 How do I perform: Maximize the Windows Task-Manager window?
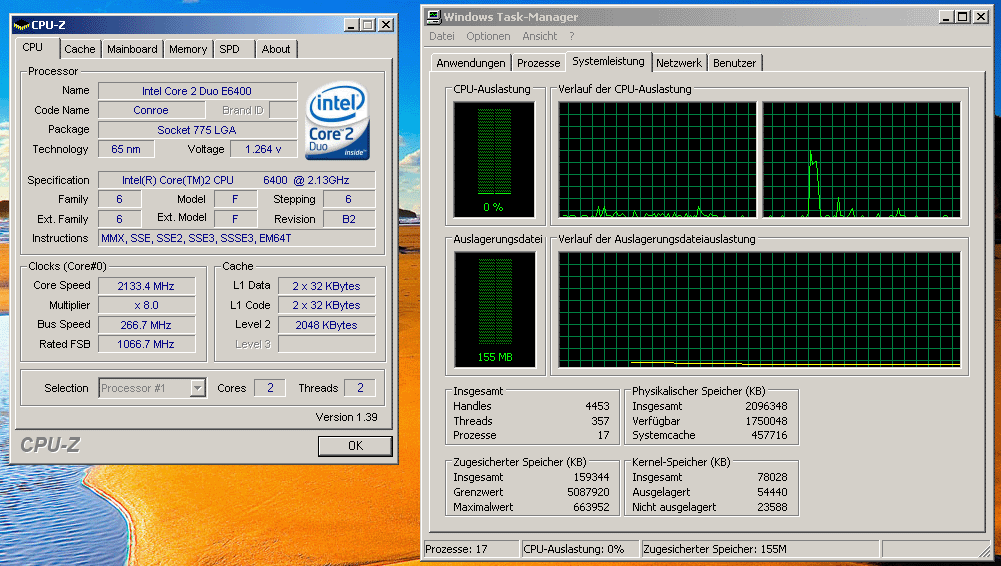(x=963, y=17)
